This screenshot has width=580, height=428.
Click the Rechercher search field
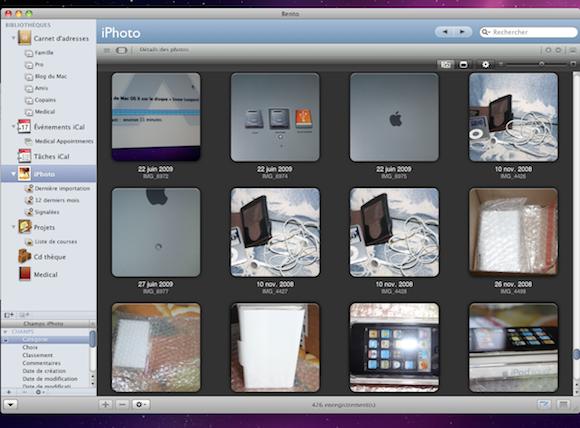pos(529,33)
